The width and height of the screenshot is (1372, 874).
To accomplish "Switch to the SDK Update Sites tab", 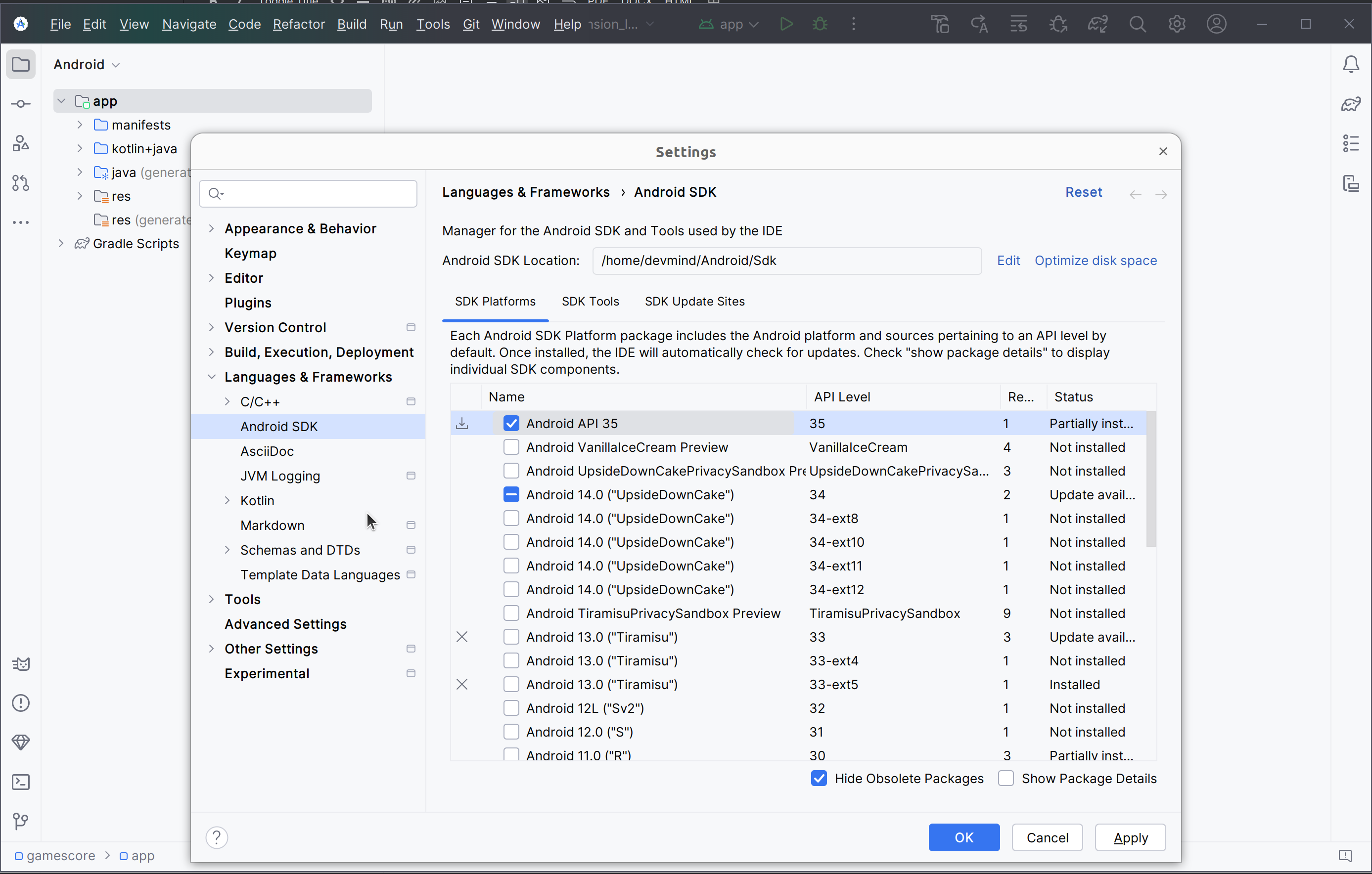I will click(694, 301).
